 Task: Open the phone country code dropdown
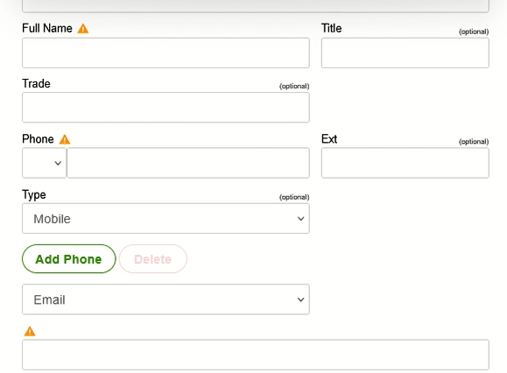pos(44,163)
